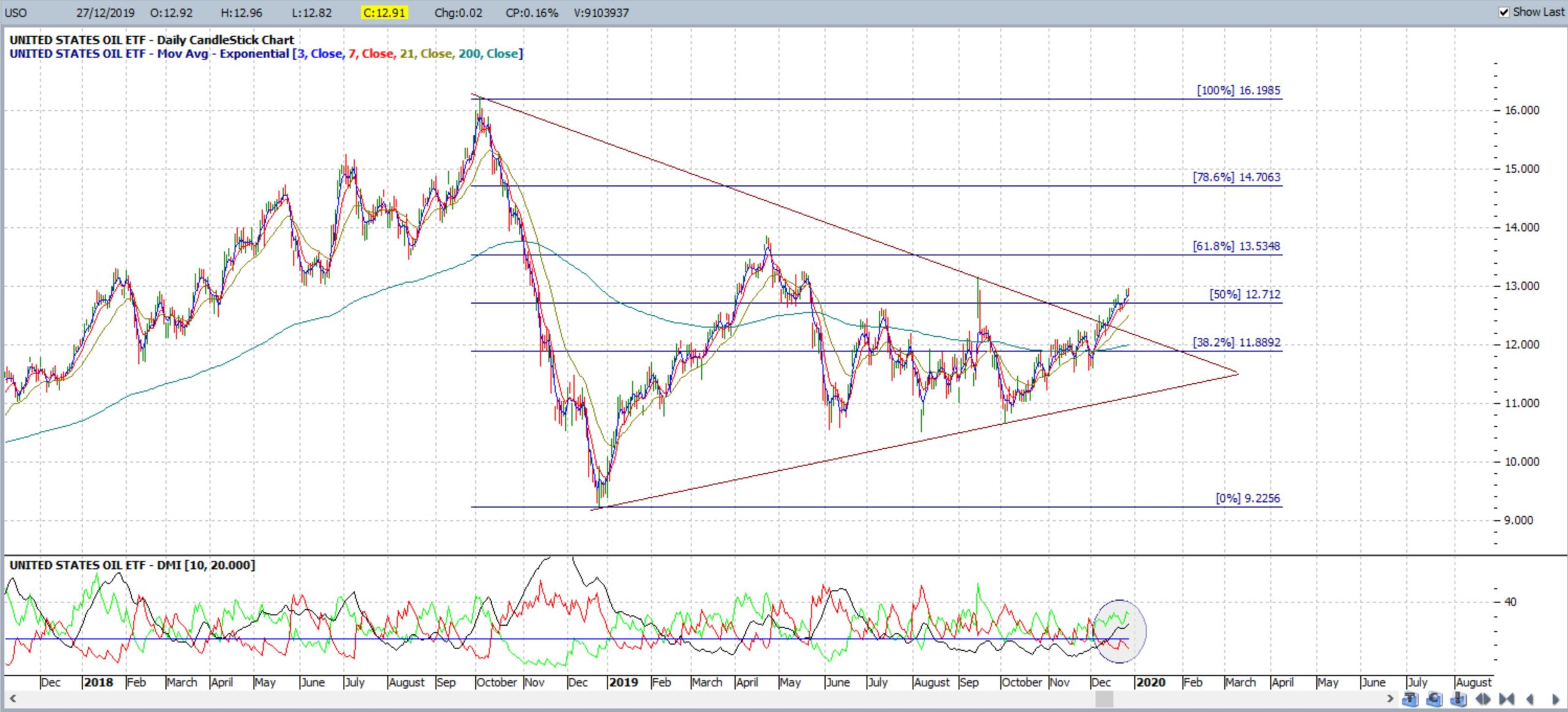Click the 11.000 price axis label
The width and height of the screenshot is (1568, 712).
[1522, 403]
